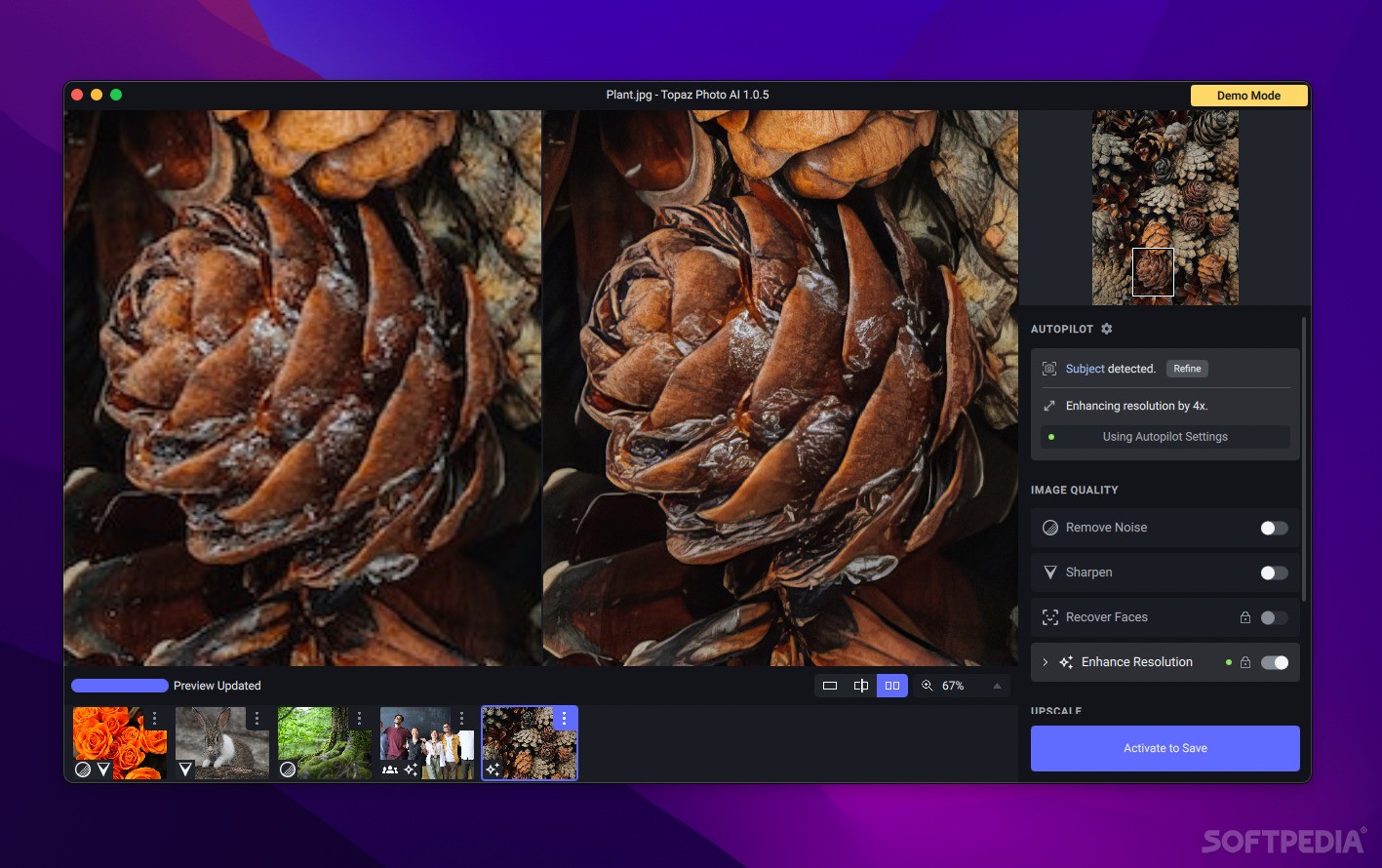Switch to split slider view
Screen dimensions: 1382x868
861,686
